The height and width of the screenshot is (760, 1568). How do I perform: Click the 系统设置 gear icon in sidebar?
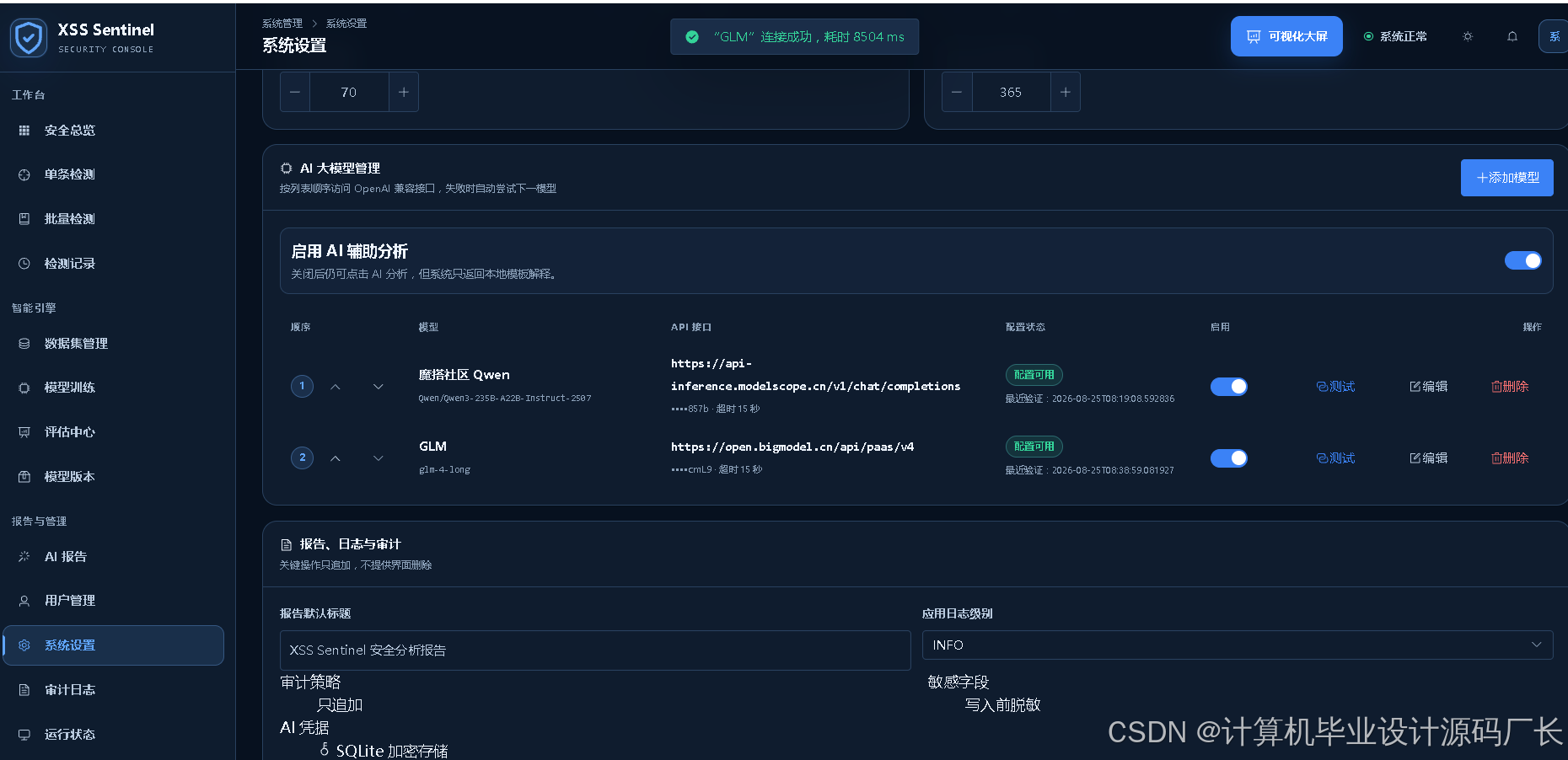tap(24, 645)
